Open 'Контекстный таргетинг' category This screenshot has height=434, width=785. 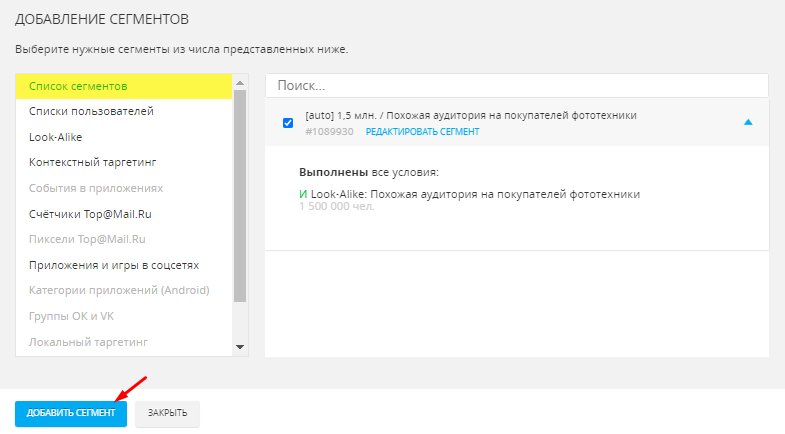pos(93,162)
